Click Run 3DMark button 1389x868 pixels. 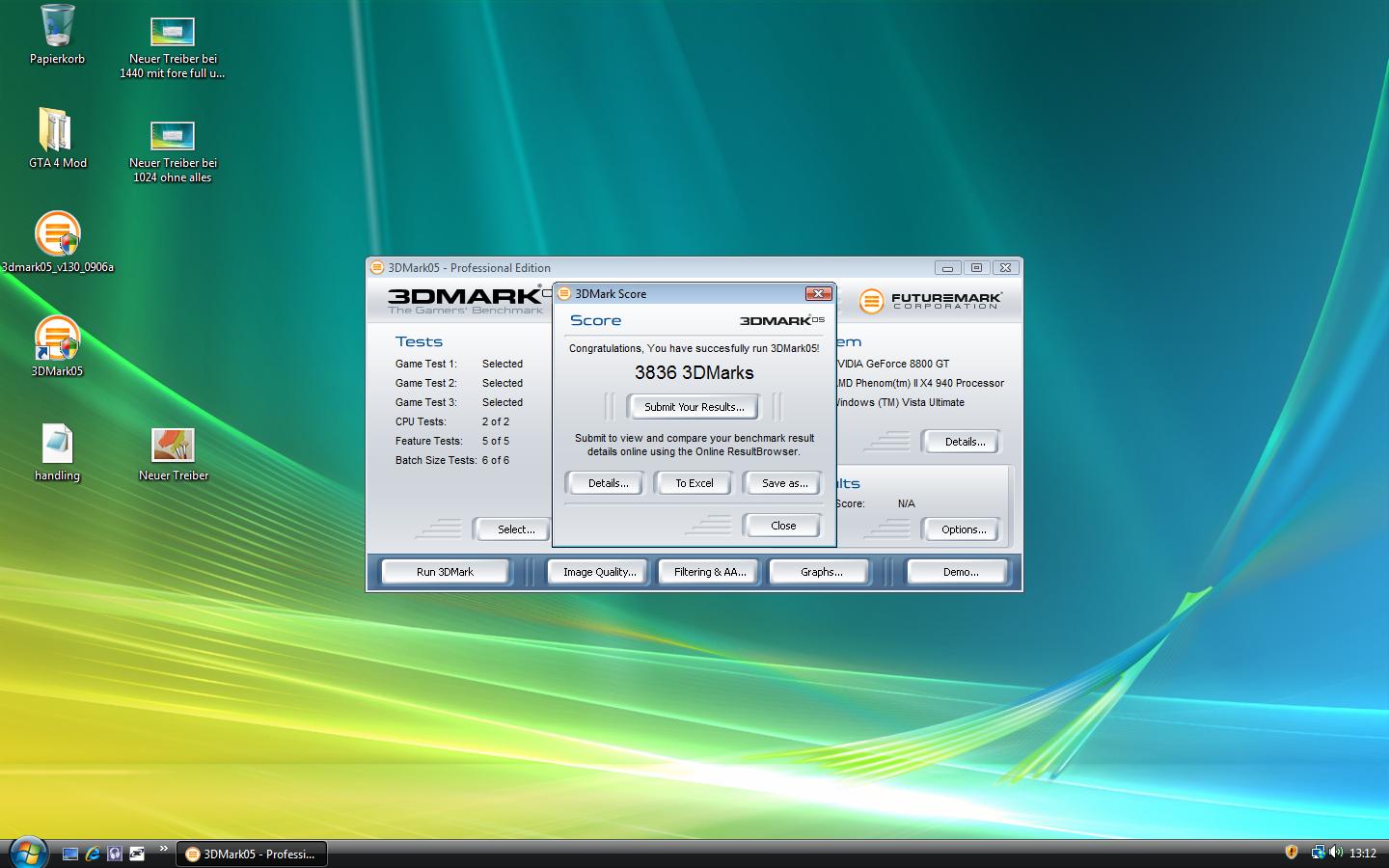[445, 572]
